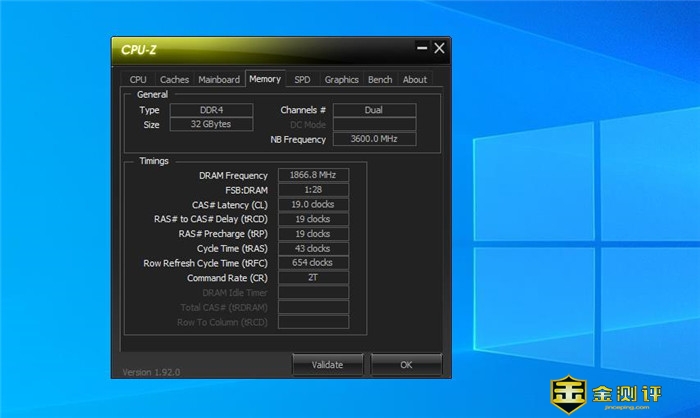The width and height of the screenshot is (700, 418).
Task: Show the About tab
Action: point(415,80)
